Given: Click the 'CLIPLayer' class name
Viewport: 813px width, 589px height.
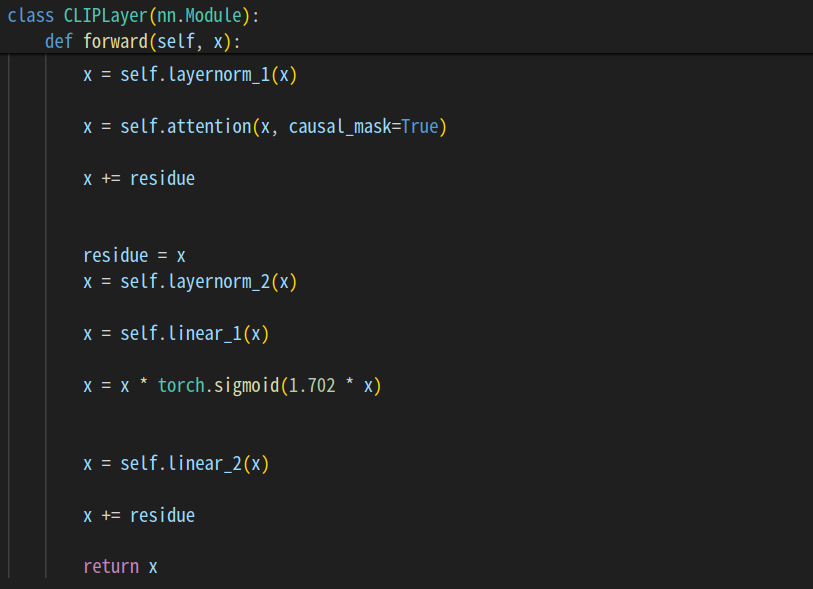Looking at the screenshot, I should point(106,15).
